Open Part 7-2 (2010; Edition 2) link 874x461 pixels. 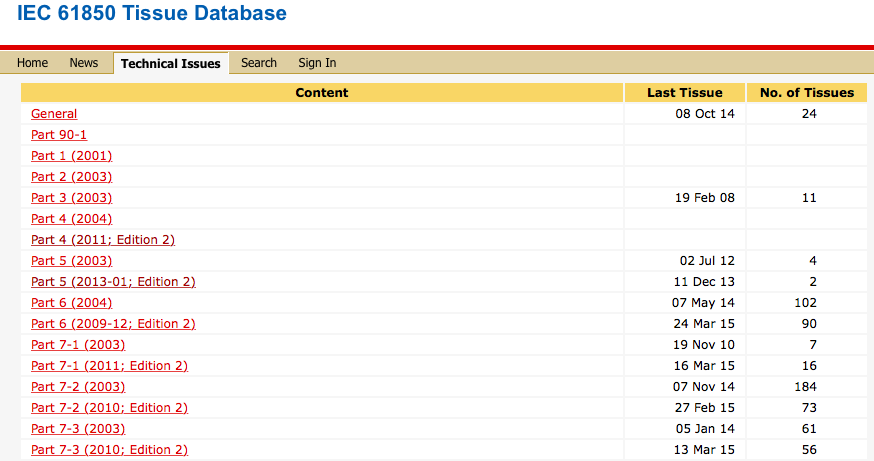[x=109, y=407]
